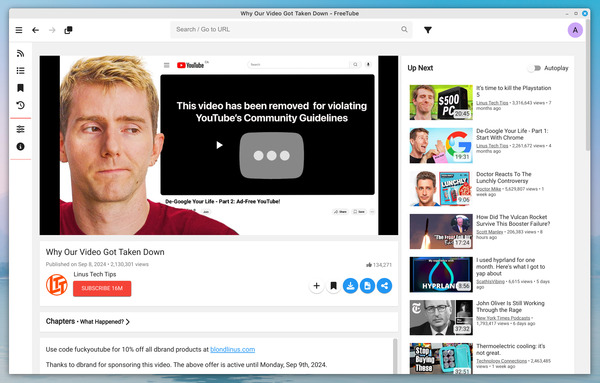Viewport: 600px width, 383px height.
Task: Open Subscriptions feed icon in sidebar
Action: [21, 54]
